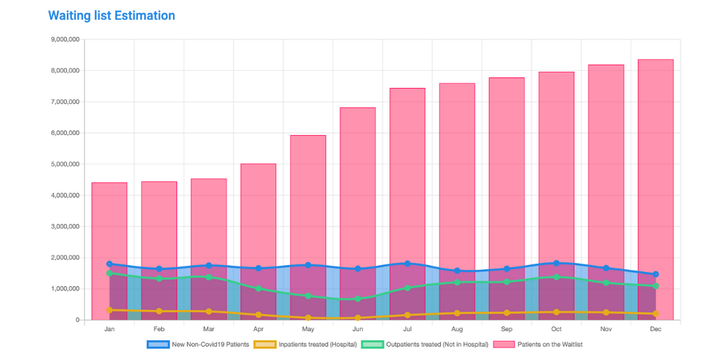Toggle the Patients on the Waitlist legend swatch
The height and width of the screenshot is (360, 720).
(x=504, y=344)
